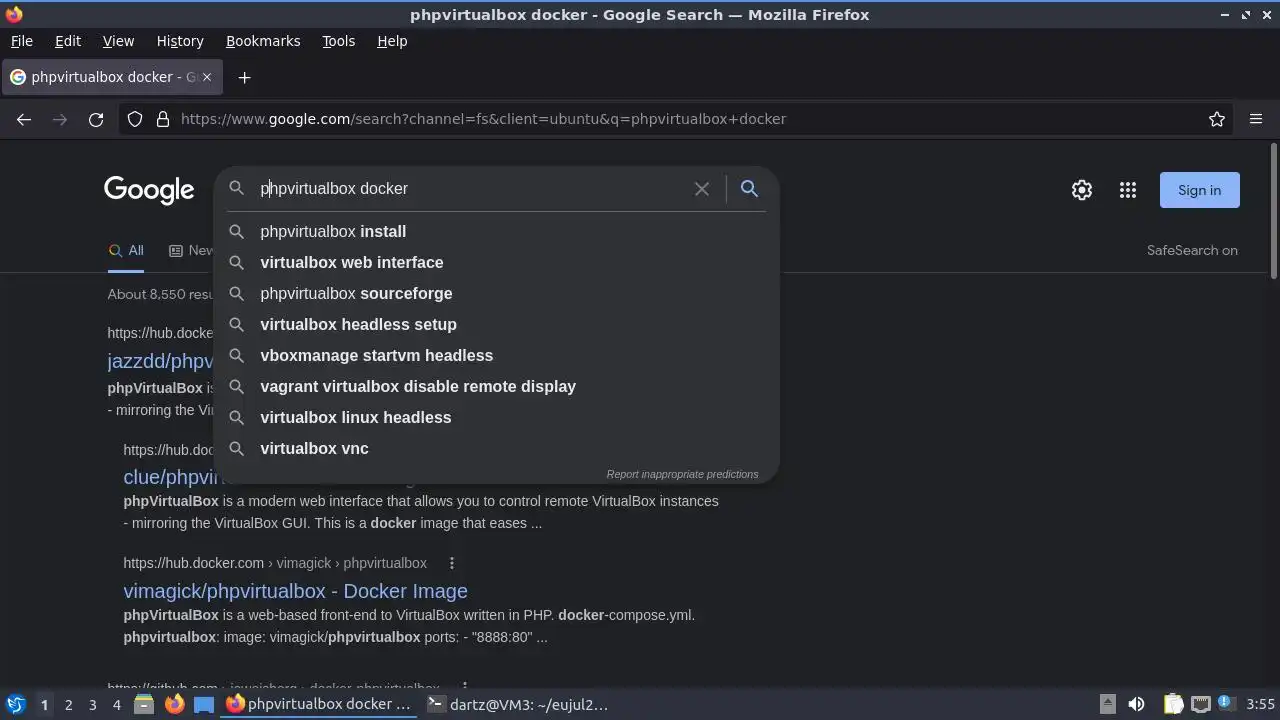Choose suggestion phpvirtualbox install

pos(496,231)
